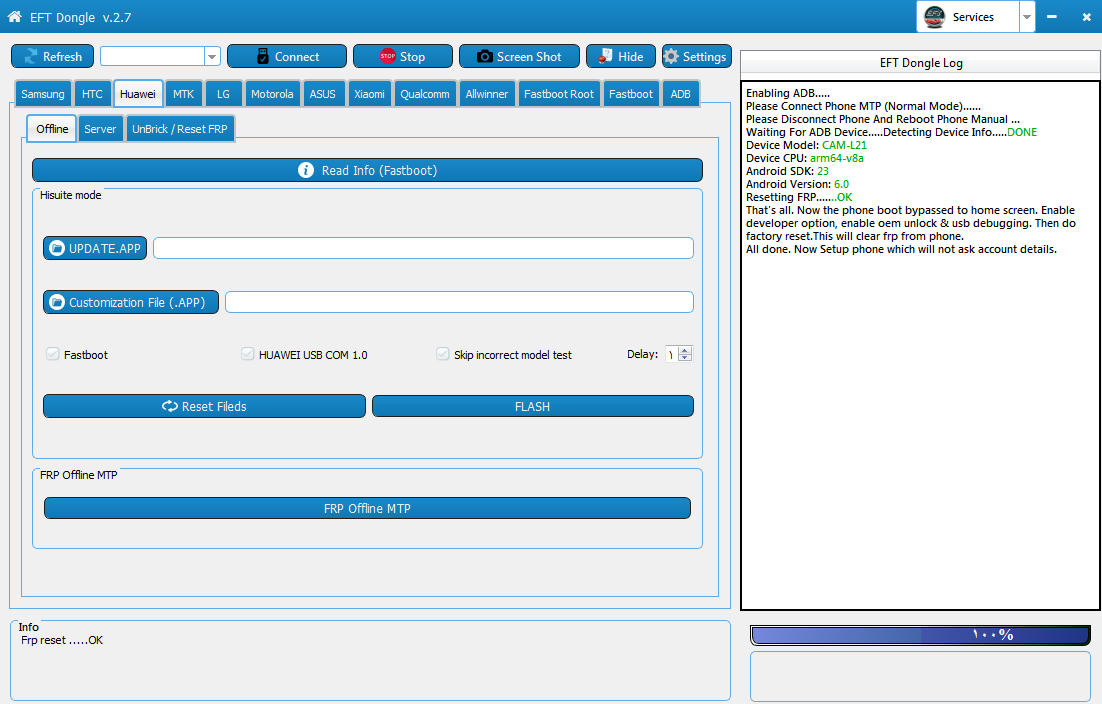The image size is (1102, 704).
Task: Click the Screen Shot button label
Action: click(x=529, y=56)
